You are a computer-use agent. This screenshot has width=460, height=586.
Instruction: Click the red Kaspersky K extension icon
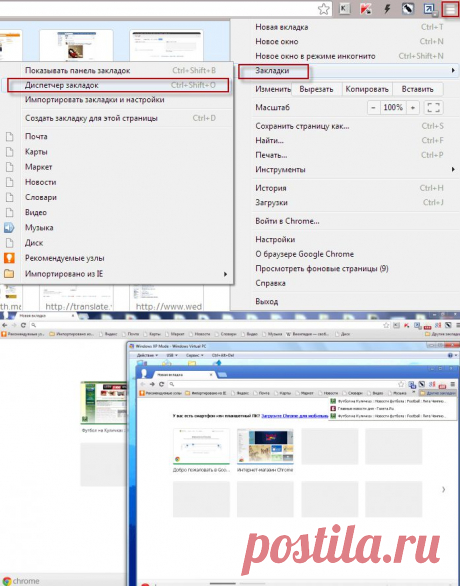(x=366, y=9)
